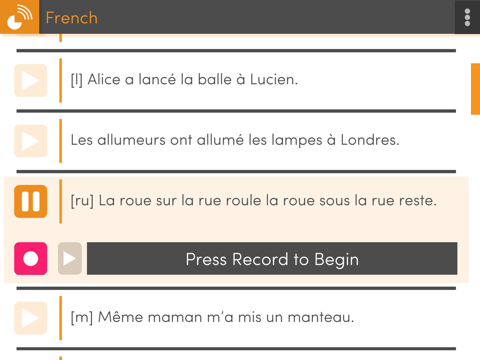This screenshot has height=360, width=480.
Task: Click the highlighted recording panel background
Action: pyautogui.click(x=236, y=230)
